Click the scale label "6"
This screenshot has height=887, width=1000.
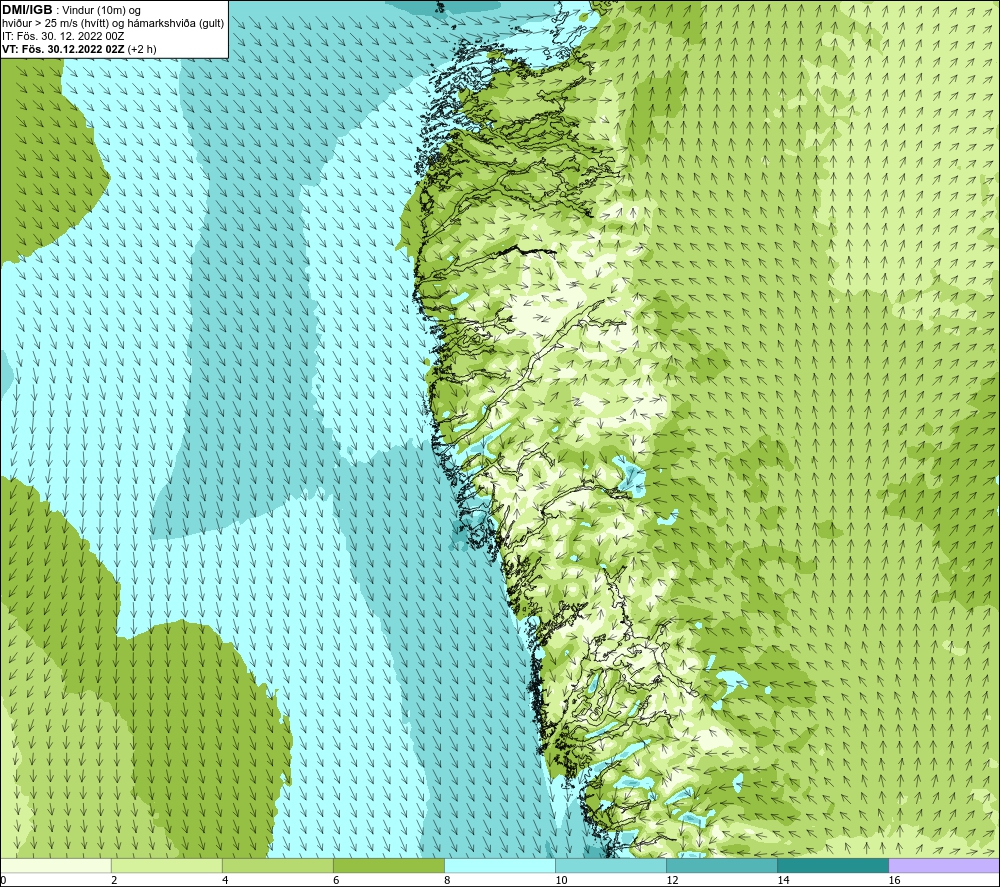pos(336,880)
